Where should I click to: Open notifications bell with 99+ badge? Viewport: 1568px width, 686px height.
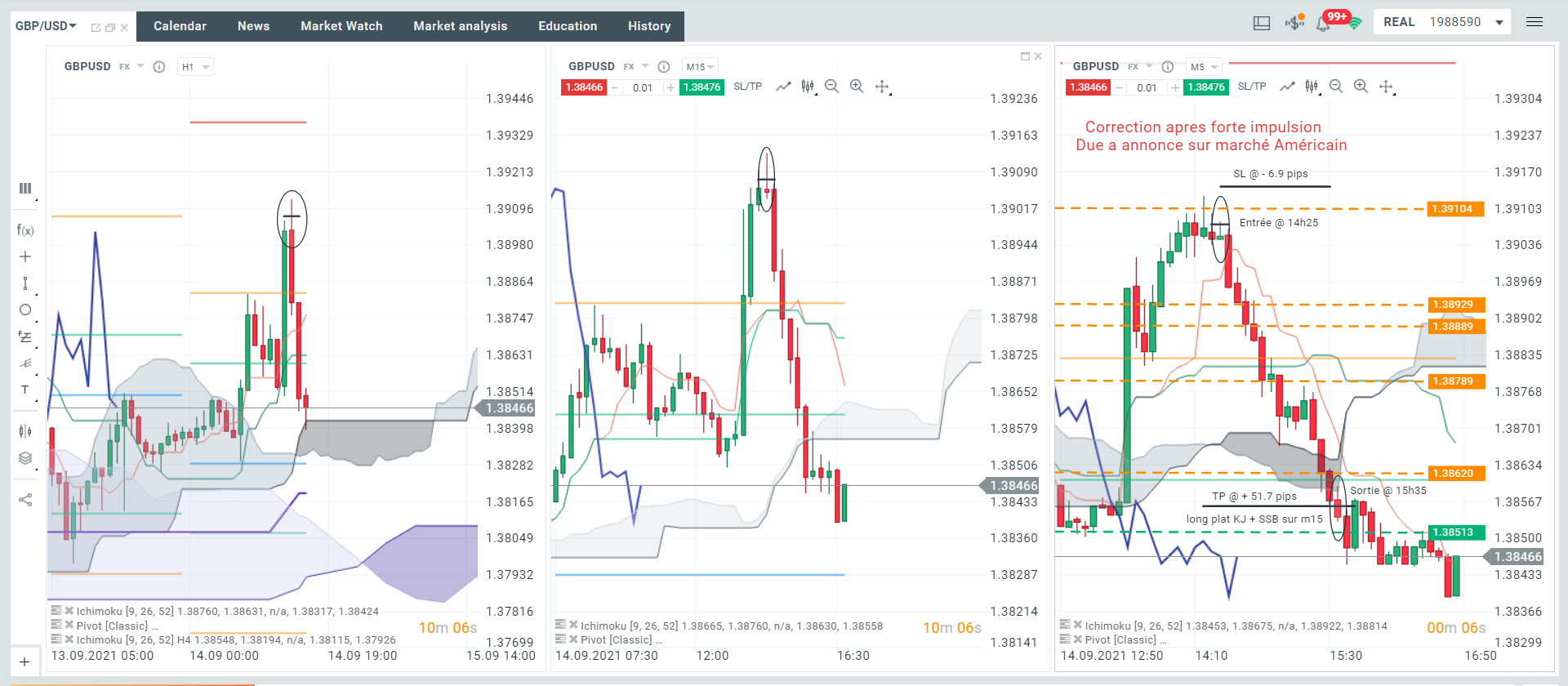pos(1323,24)
